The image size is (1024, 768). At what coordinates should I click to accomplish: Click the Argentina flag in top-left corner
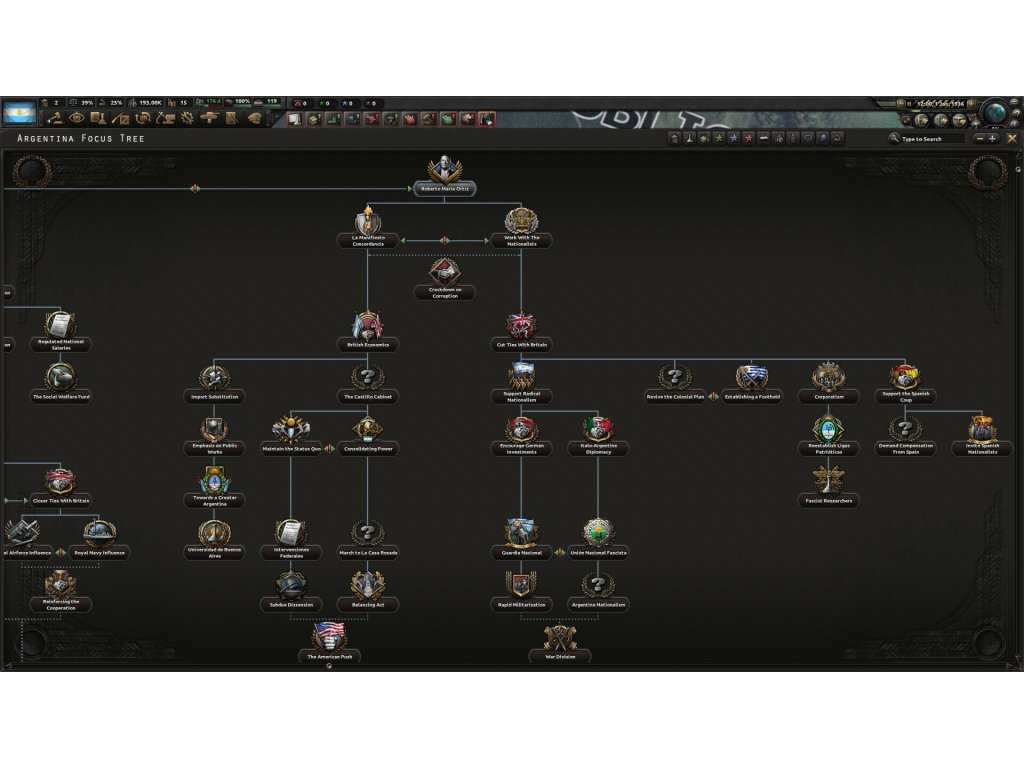[x=19, y=112]
